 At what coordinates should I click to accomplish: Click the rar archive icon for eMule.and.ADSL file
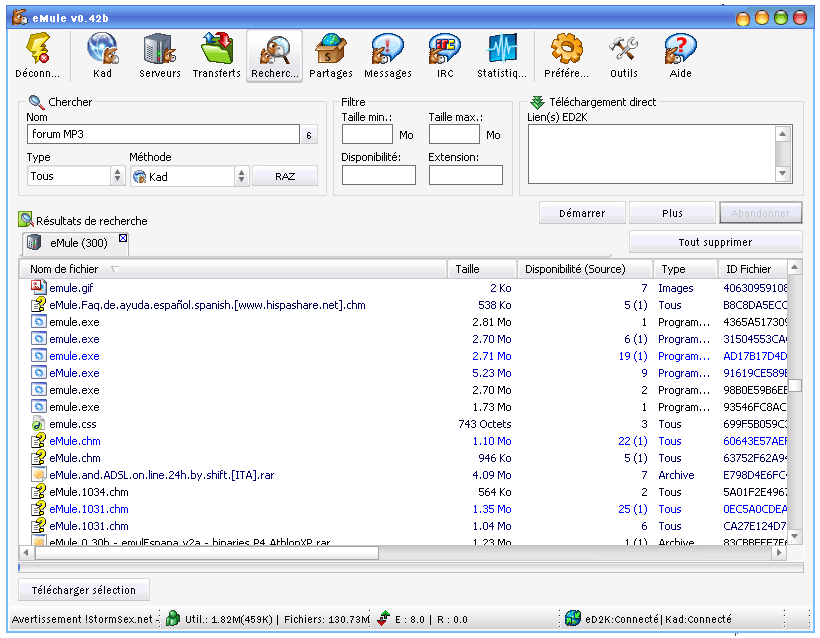click(x=38, y=475)
